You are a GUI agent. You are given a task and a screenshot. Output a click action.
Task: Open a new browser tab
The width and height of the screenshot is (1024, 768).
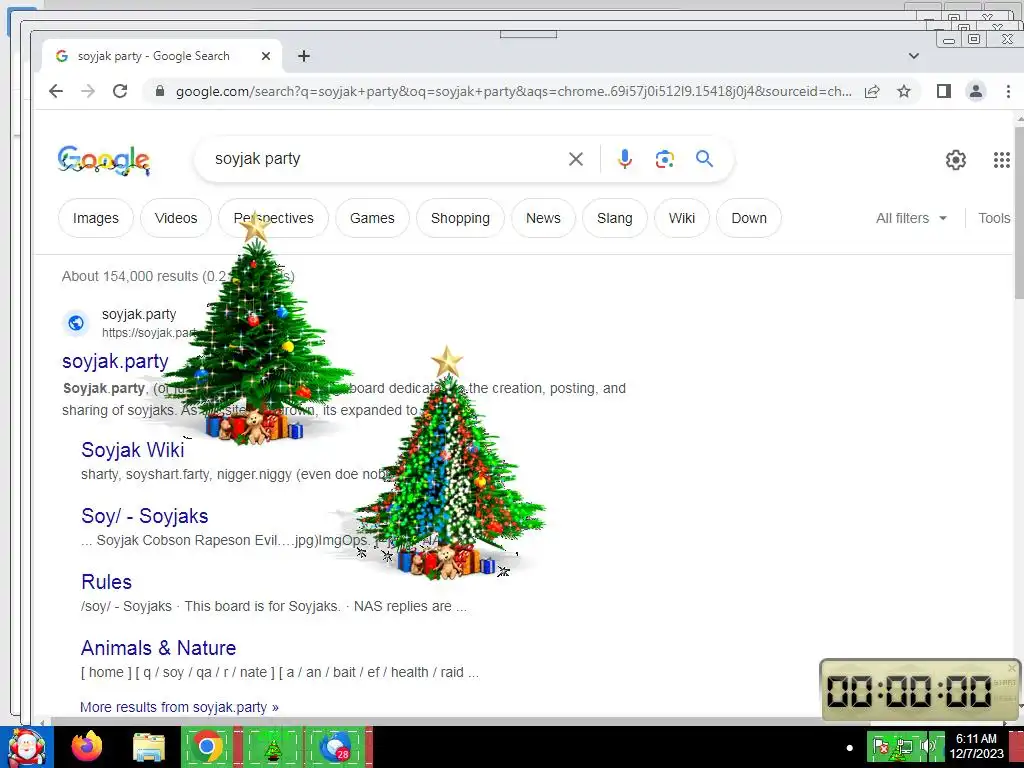pos(304,56)
